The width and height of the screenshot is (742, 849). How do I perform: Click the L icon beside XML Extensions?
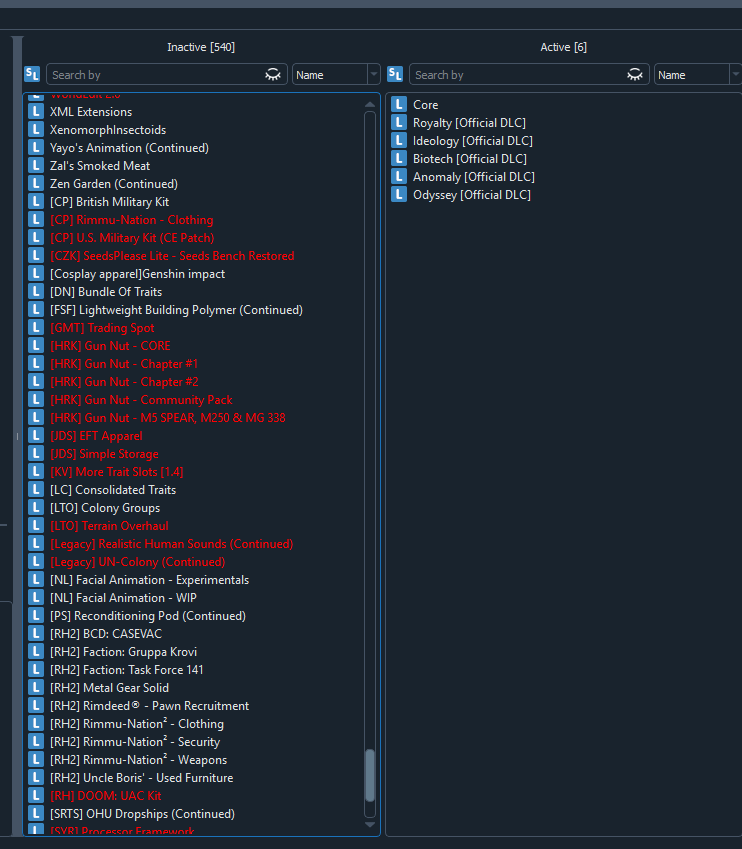point(36,112)
